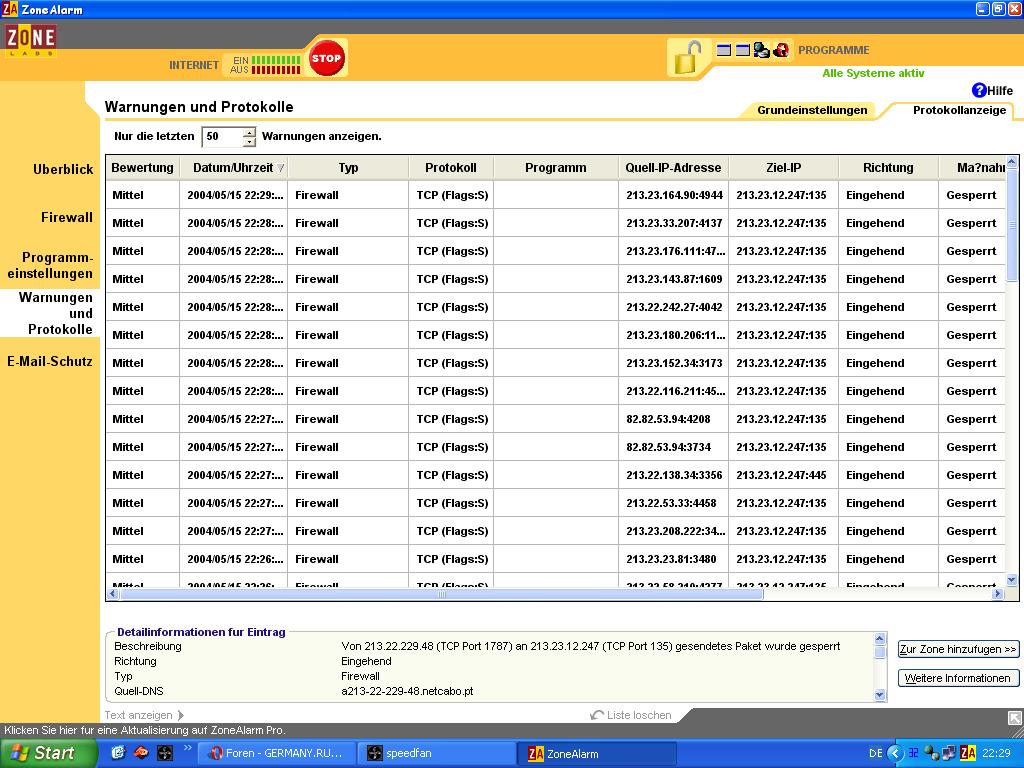This screenshot has width=1024, height=768.
Task: Click the second program window icon beside the padlock
Action: click(743, 50)
